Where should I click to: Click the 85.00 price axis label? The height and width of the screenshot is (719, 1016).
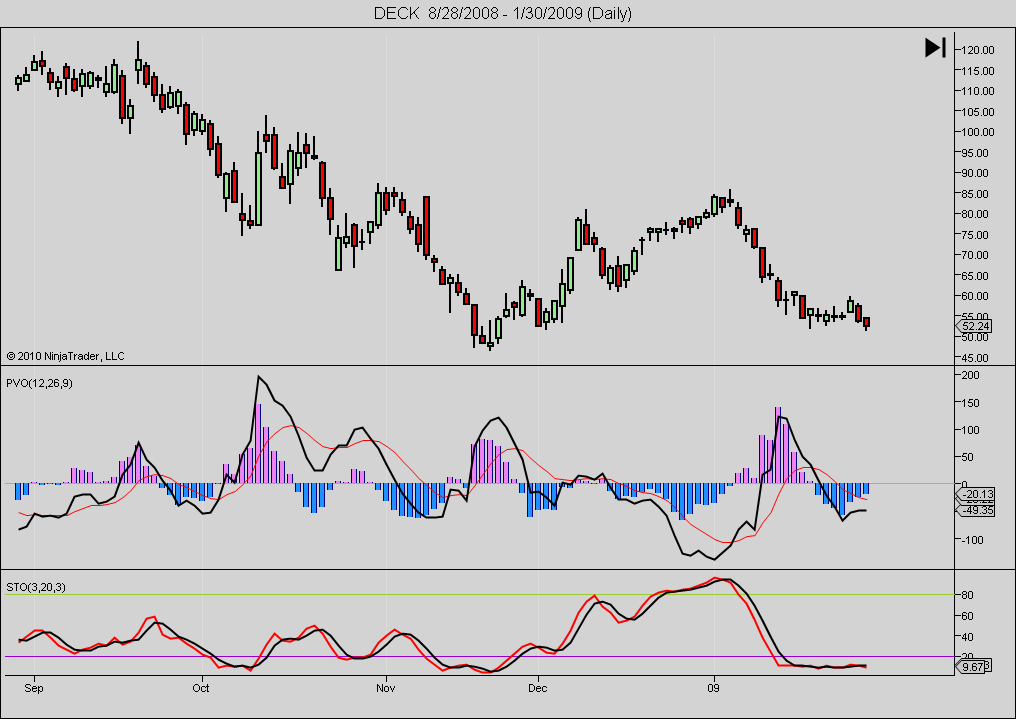click(975, 194)
